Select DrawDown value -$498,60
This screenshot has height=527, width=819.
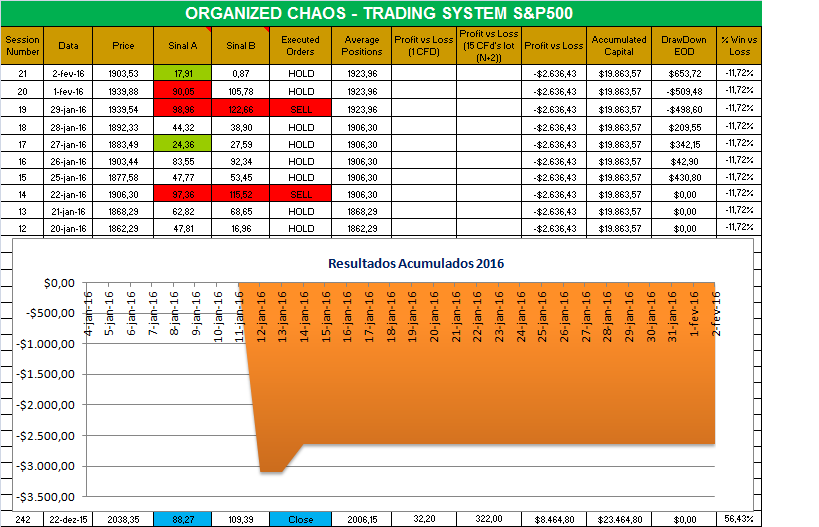pyautogui.click(x=684, y=109)
